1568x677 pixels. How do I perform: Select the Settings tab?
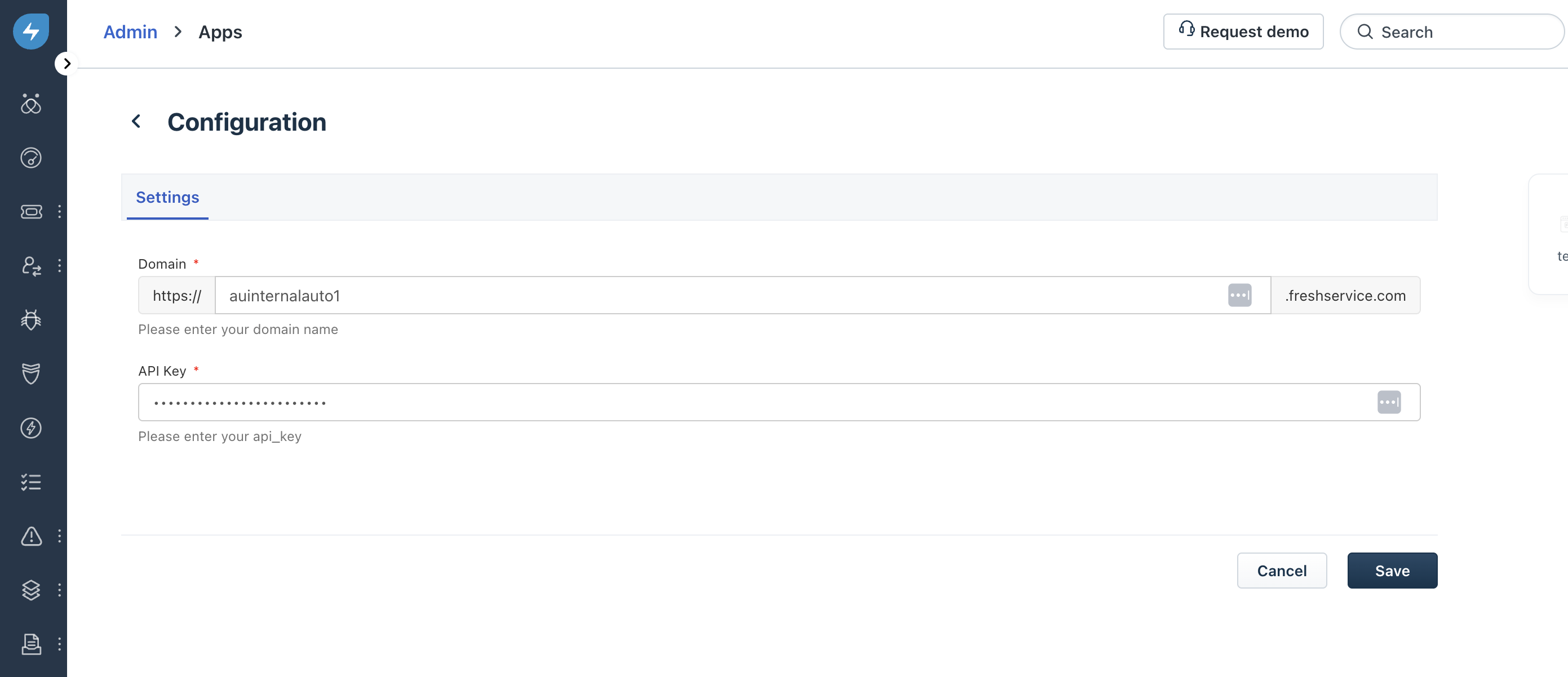click(x=167, y=198)
